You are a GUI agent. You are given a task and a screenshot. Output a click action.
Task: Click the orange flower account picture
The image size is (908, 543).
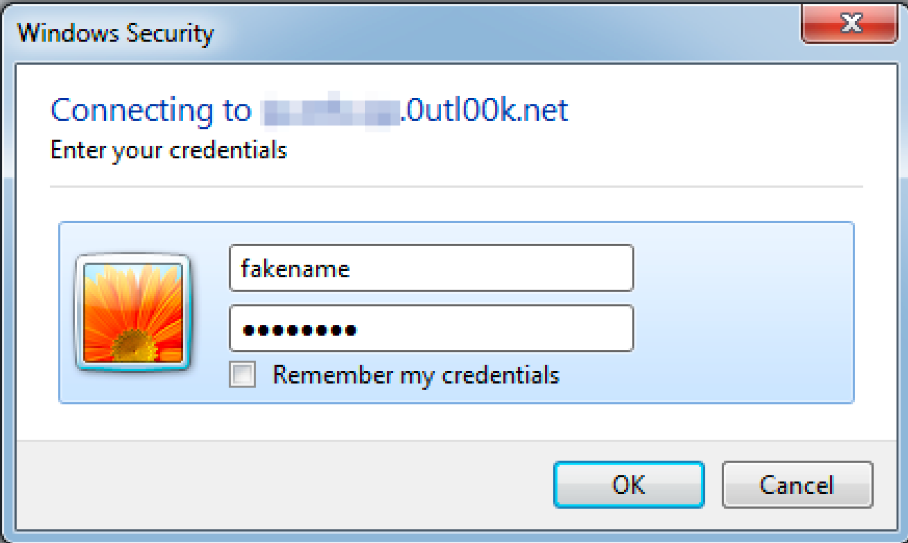click(x=131, y=312)
